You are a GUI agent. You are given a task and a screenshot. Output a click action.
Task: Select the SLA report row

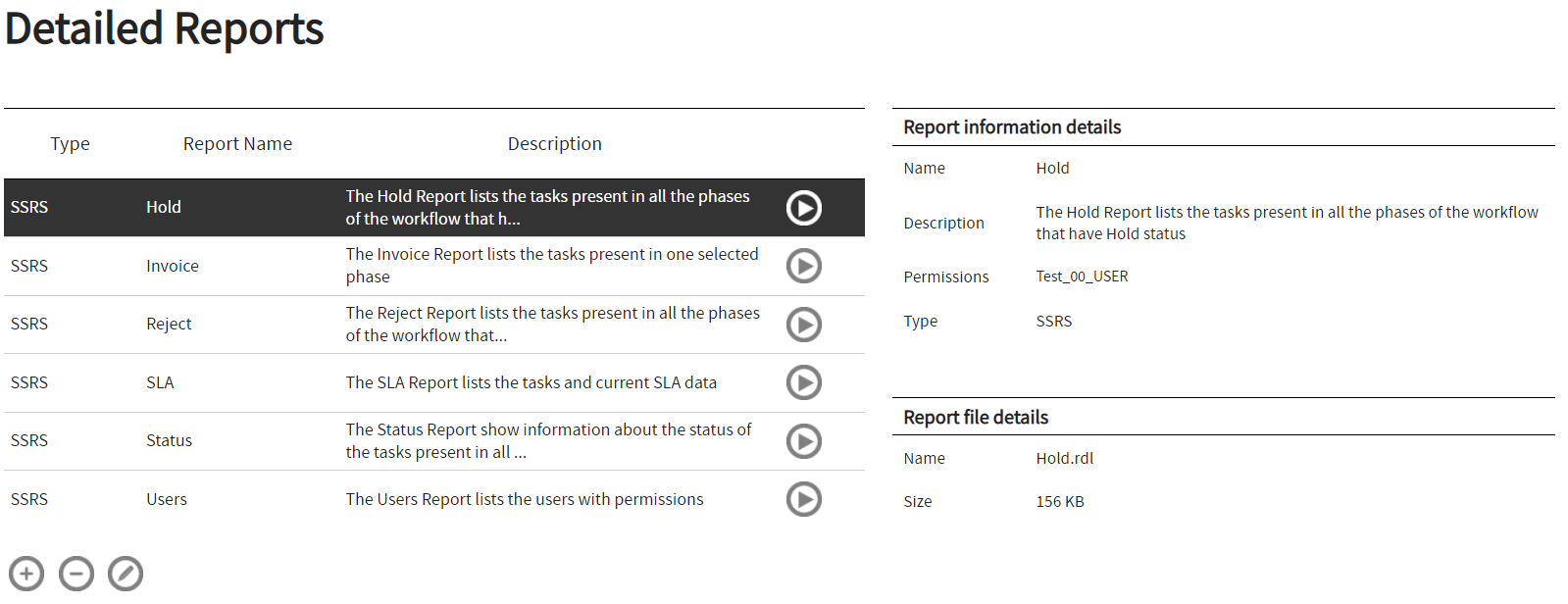(160, 382)
